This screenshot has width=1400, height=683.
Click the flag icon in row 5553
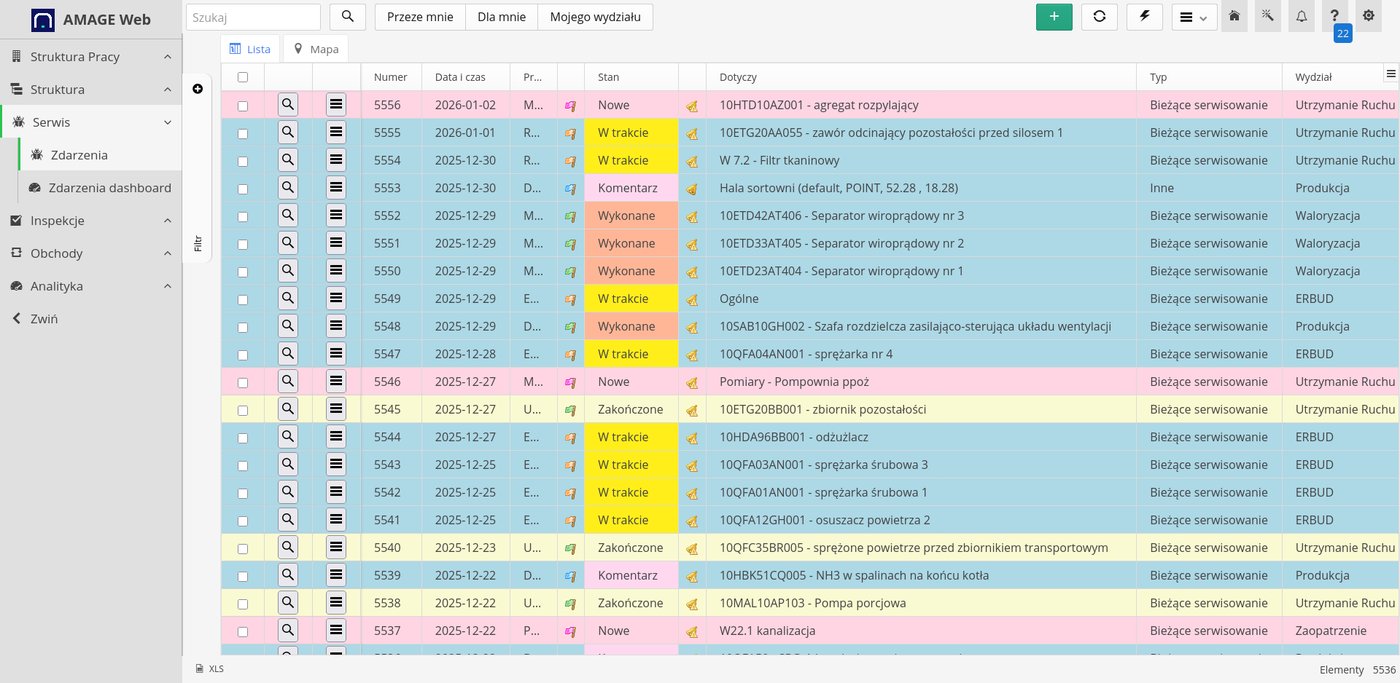click(x=570, y=188)
